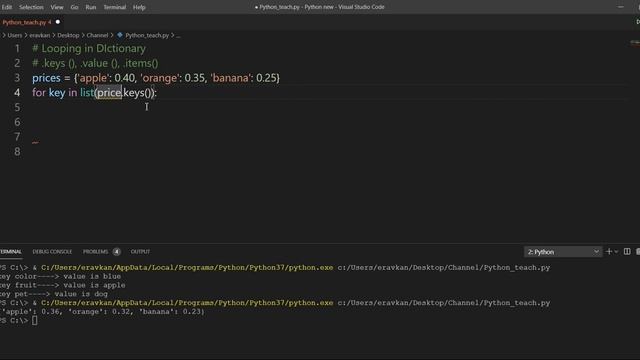Click the split terminal icon
This screenshot has height=360, width=640.
(627, 251)
